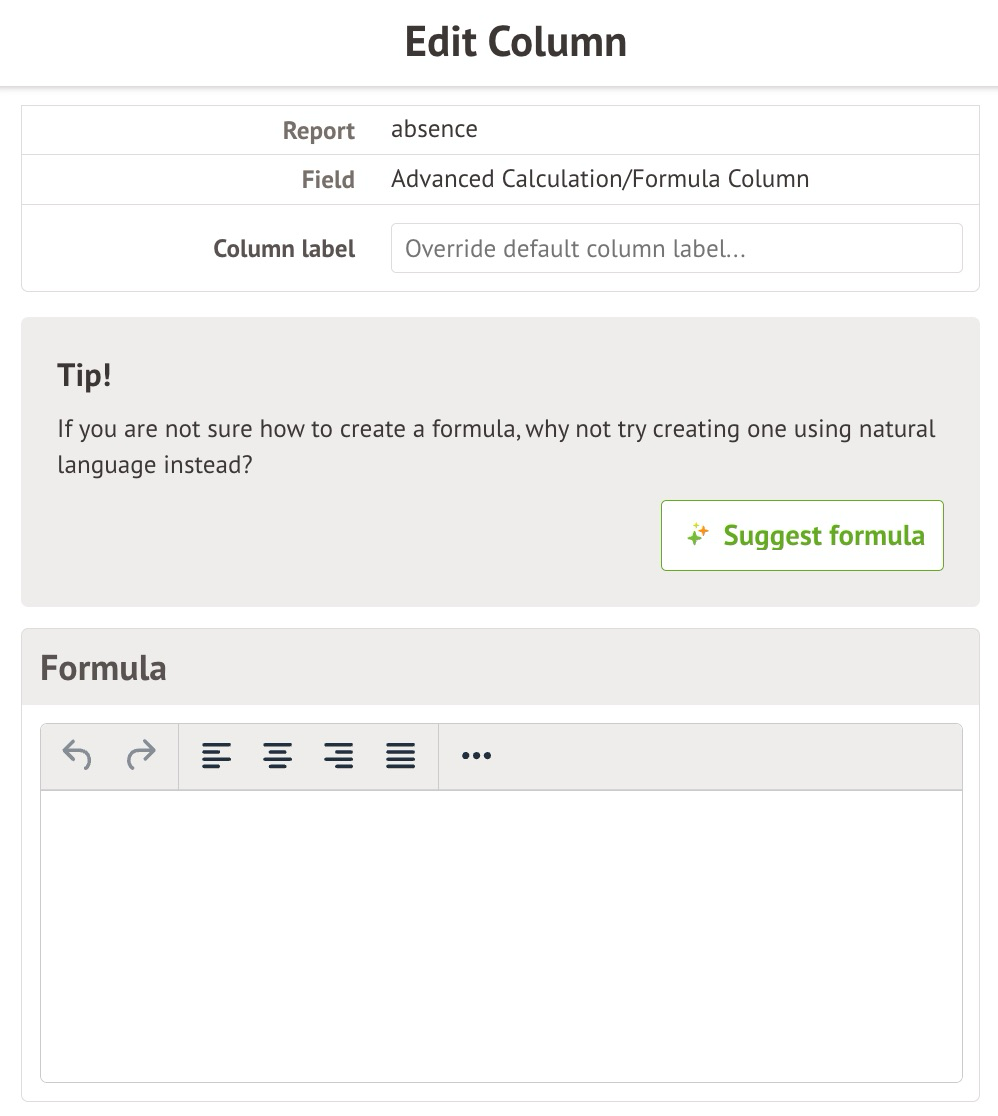Align formula text to the left
Screen dimensions: 998x1116
[216, 755]
